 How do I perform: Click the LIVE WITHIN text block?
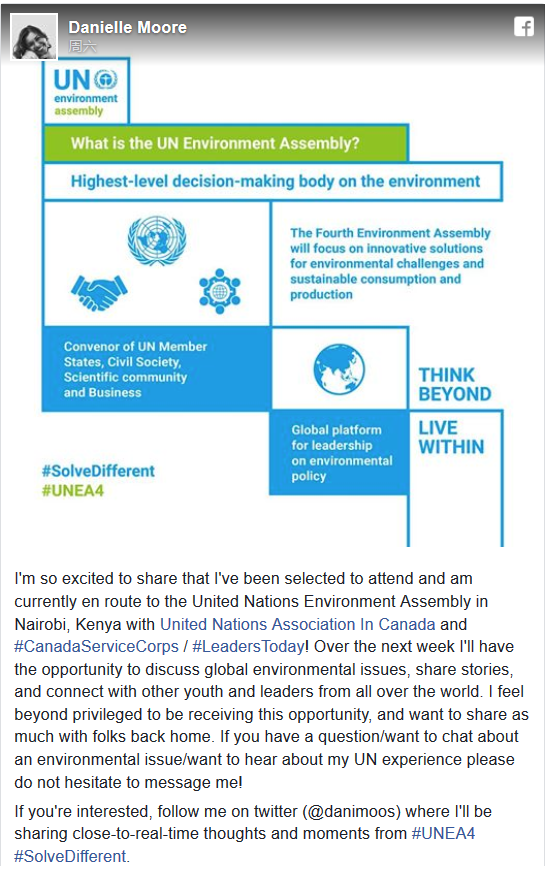[x=451, y=437]
